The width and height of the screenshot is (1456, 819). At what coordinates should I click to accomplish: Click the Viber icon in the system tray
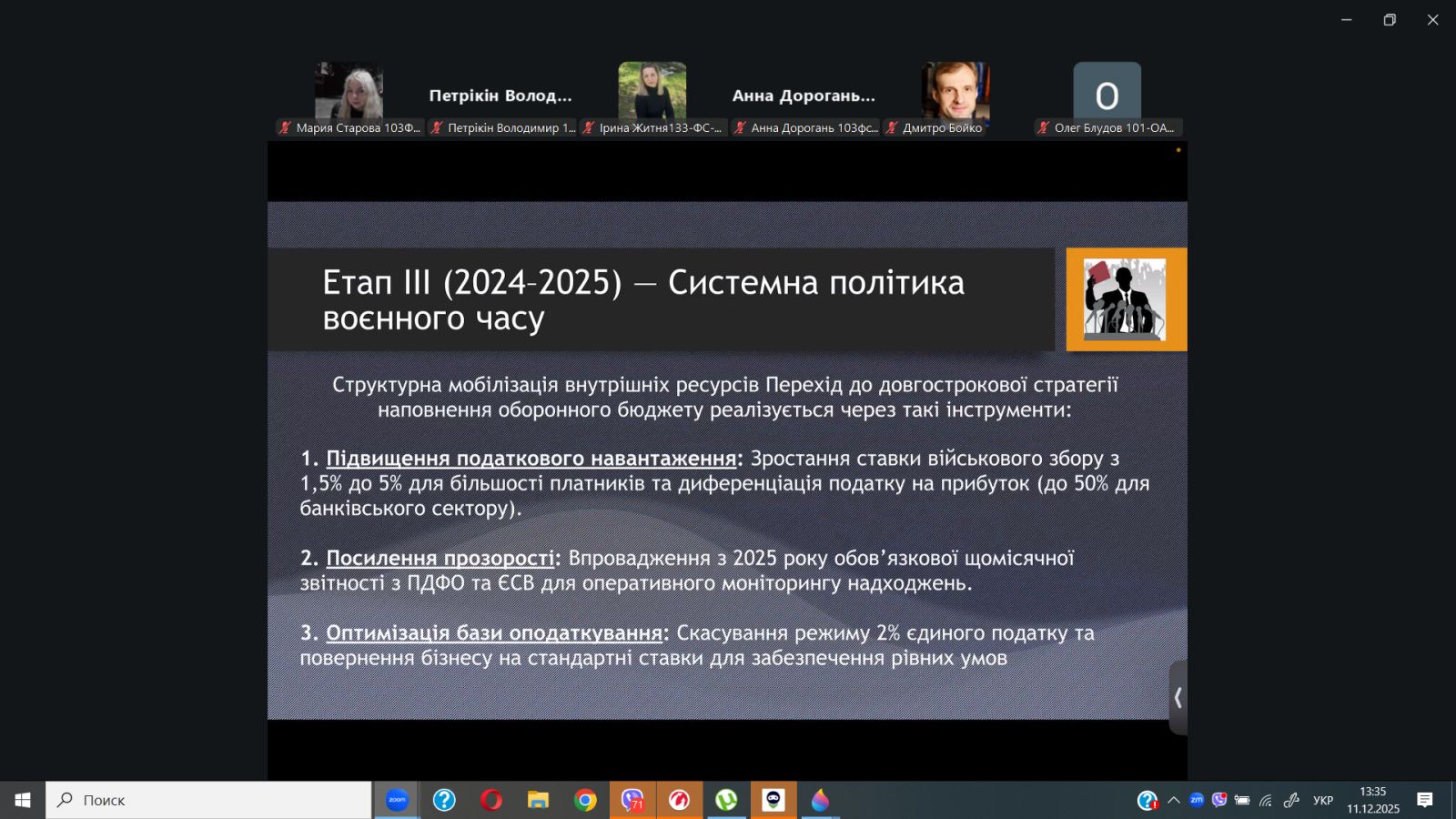click(1218, 800)
